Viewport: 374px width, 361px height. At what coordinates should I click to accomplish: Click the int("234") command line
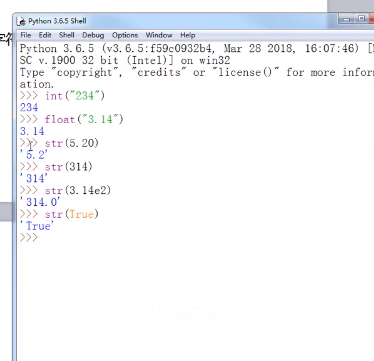tap(62, 96)
